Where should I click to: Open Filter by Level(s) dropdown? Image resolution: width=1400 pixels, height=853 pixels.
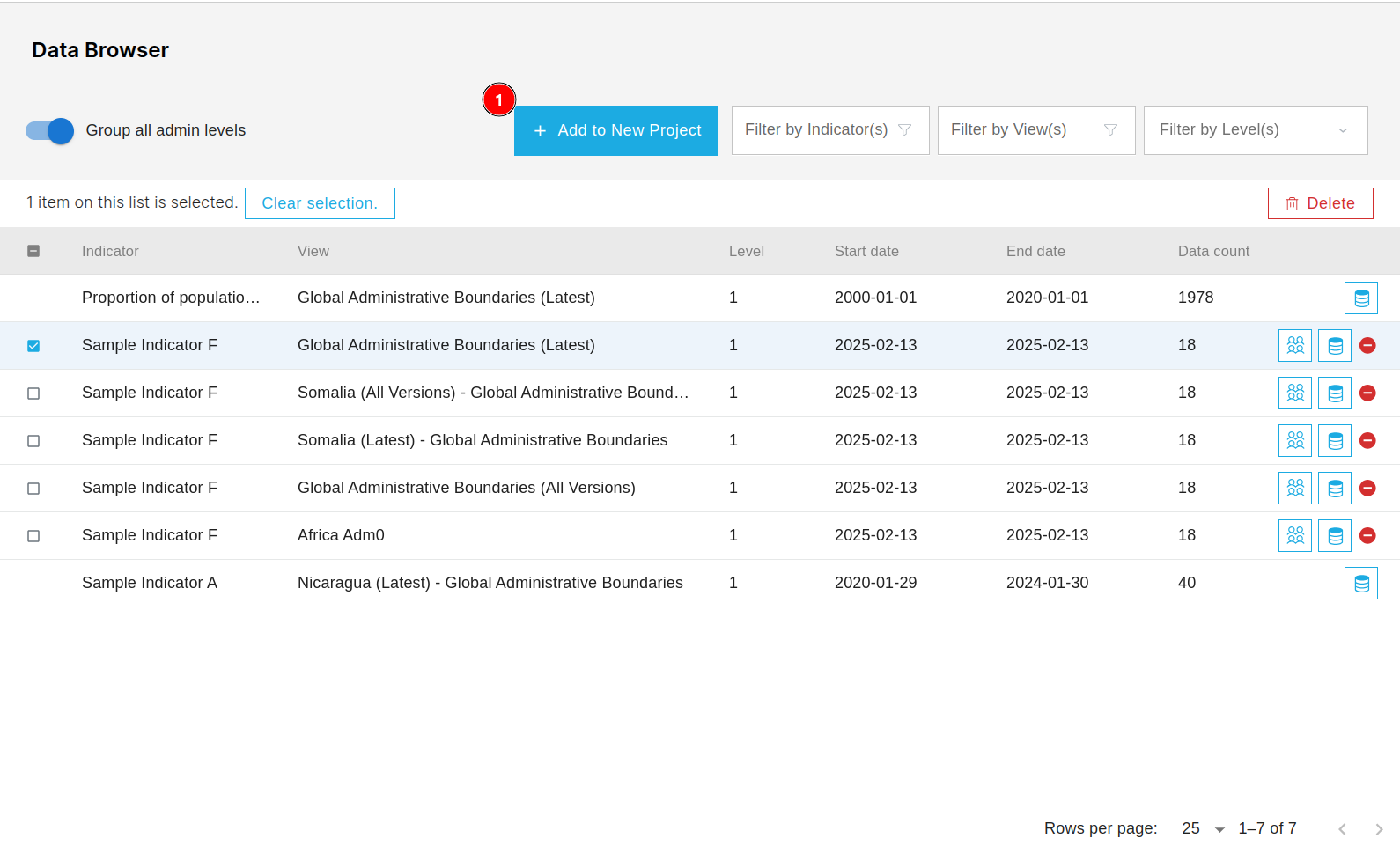click(1256, 130)
